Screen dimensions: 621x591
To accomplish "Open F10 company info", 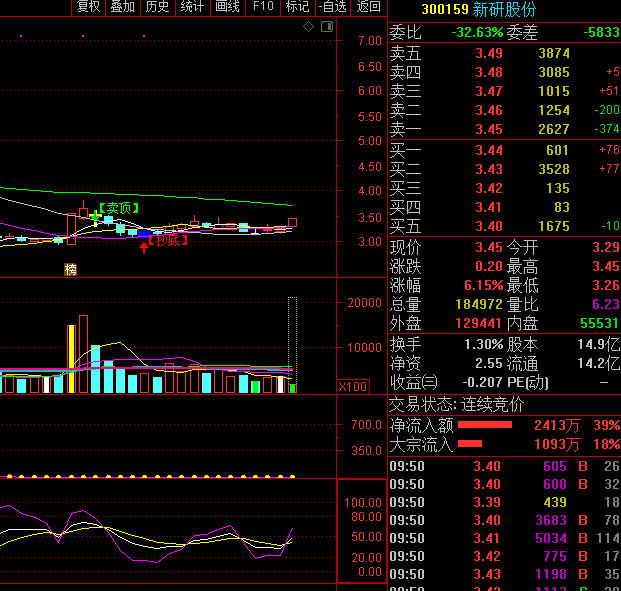I will point(263,7).
